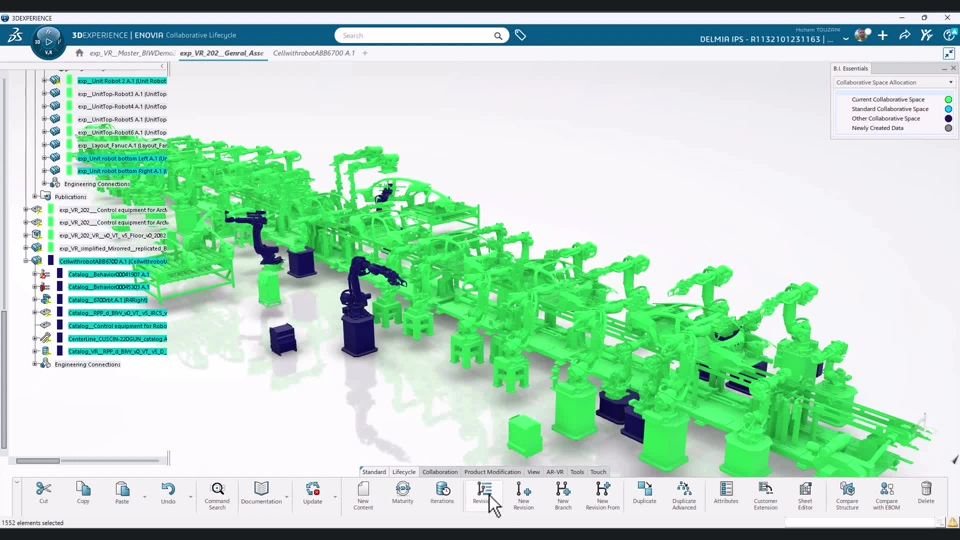
Task: Expand the Publications node
Action: (35, 197)
